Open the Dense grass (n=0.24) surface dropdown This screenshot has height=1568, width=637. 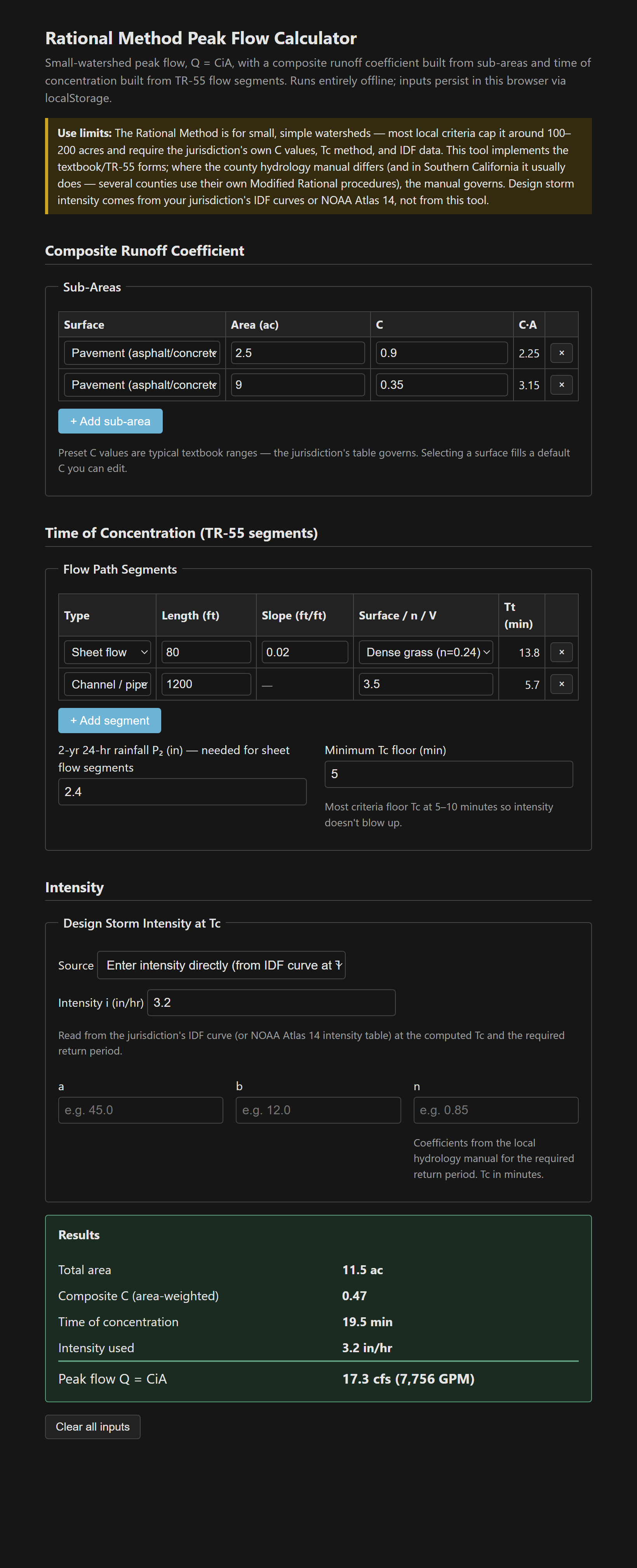pos(426,652)
